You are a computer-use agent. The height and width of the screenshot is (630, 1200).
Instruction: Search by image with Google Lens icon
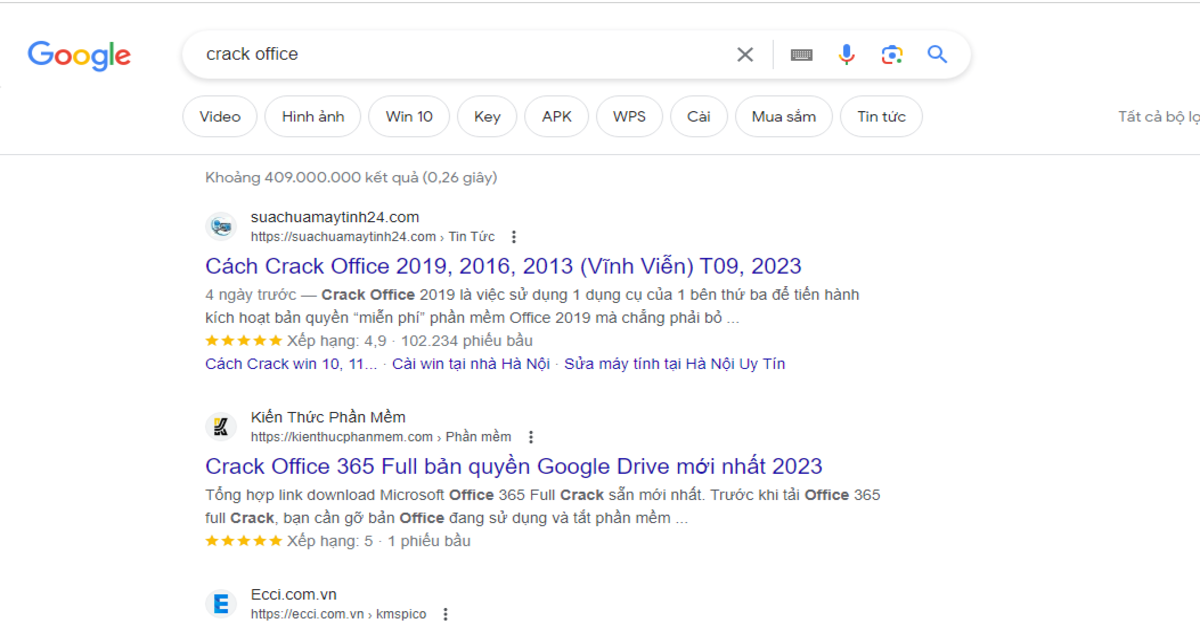[x=892, y=55]
